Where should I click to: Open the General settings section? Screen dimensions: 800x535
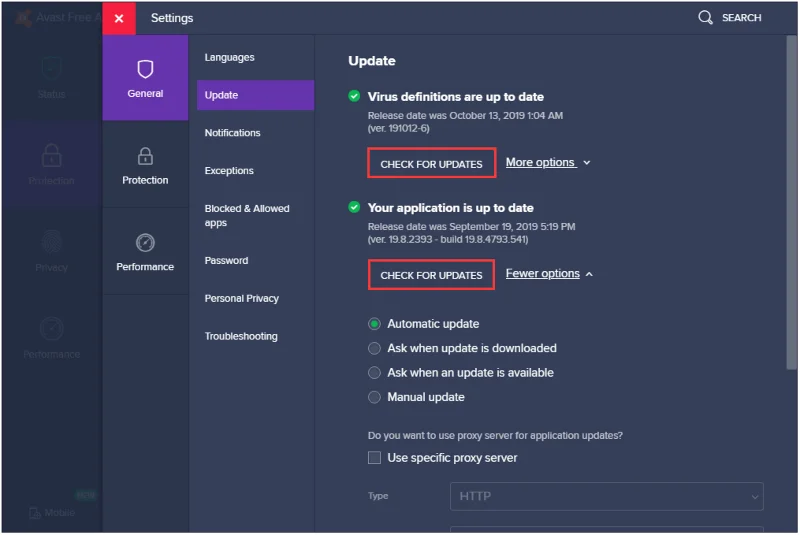145,78
